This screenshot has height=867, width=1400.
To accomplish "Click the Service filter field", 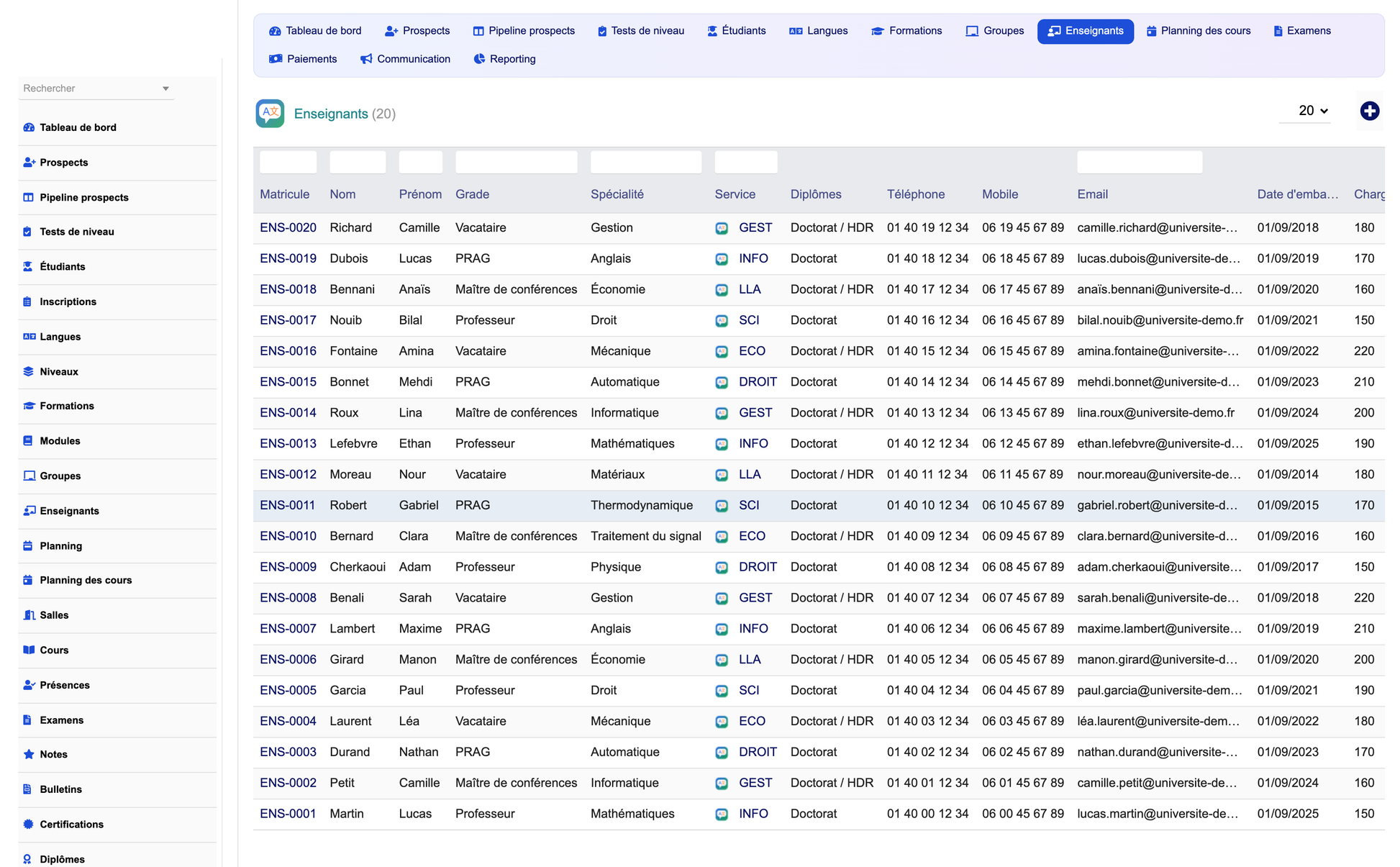I will tap(745, 163).
